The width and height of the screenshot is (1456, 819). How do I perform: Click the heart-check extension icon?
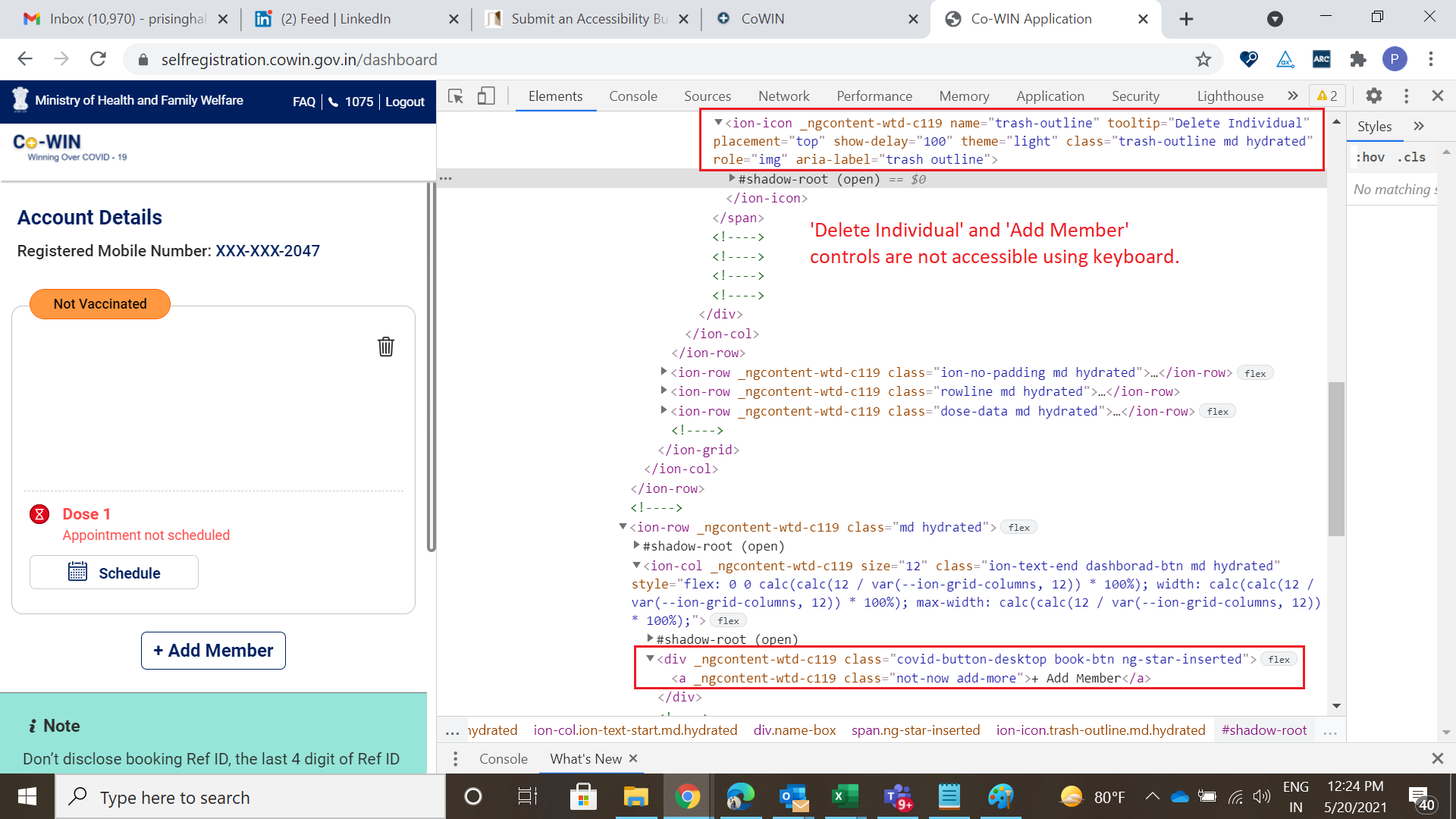click(1248, 59)
